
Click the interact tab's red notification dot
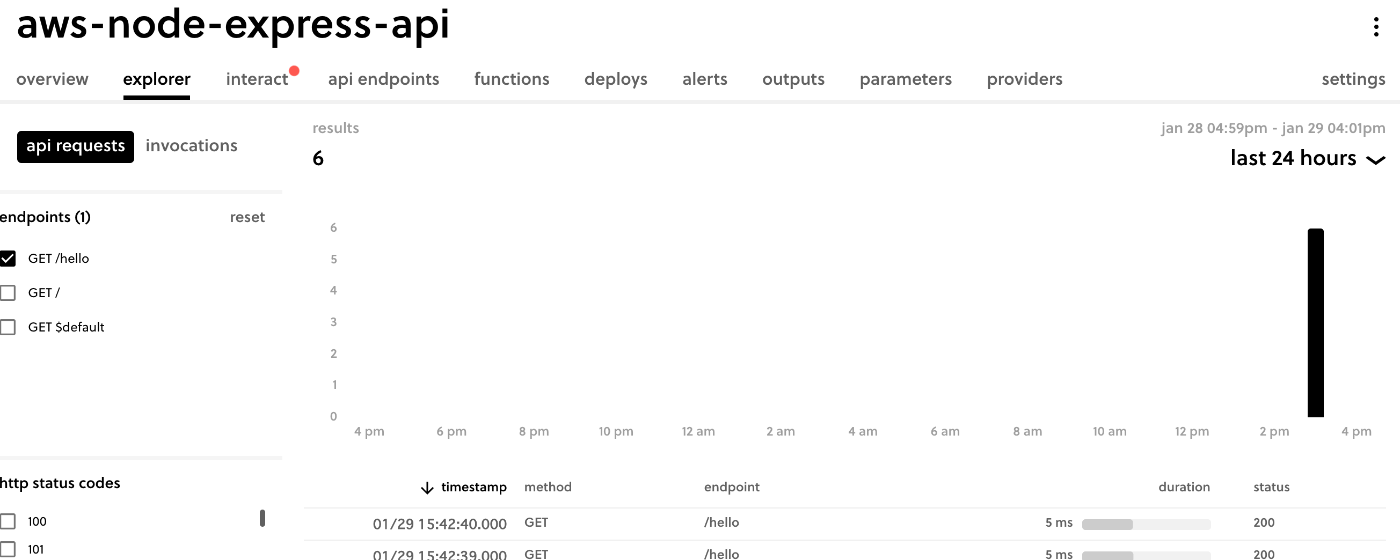[294, 71]
